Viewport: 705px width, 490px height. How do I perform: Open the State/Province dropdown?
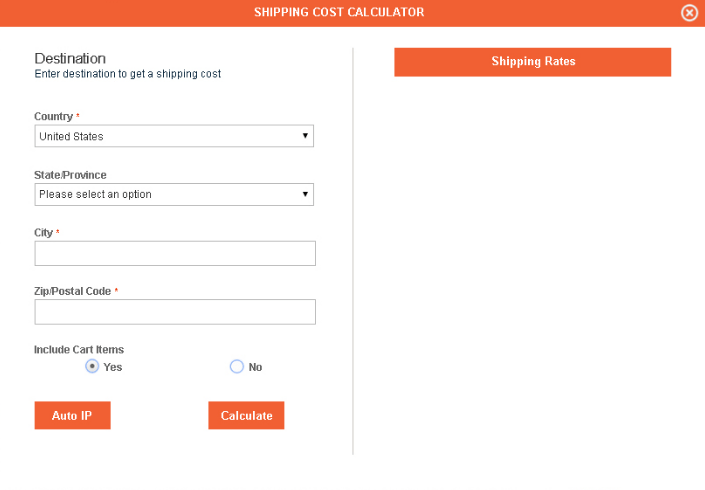[x=174, y=194]
